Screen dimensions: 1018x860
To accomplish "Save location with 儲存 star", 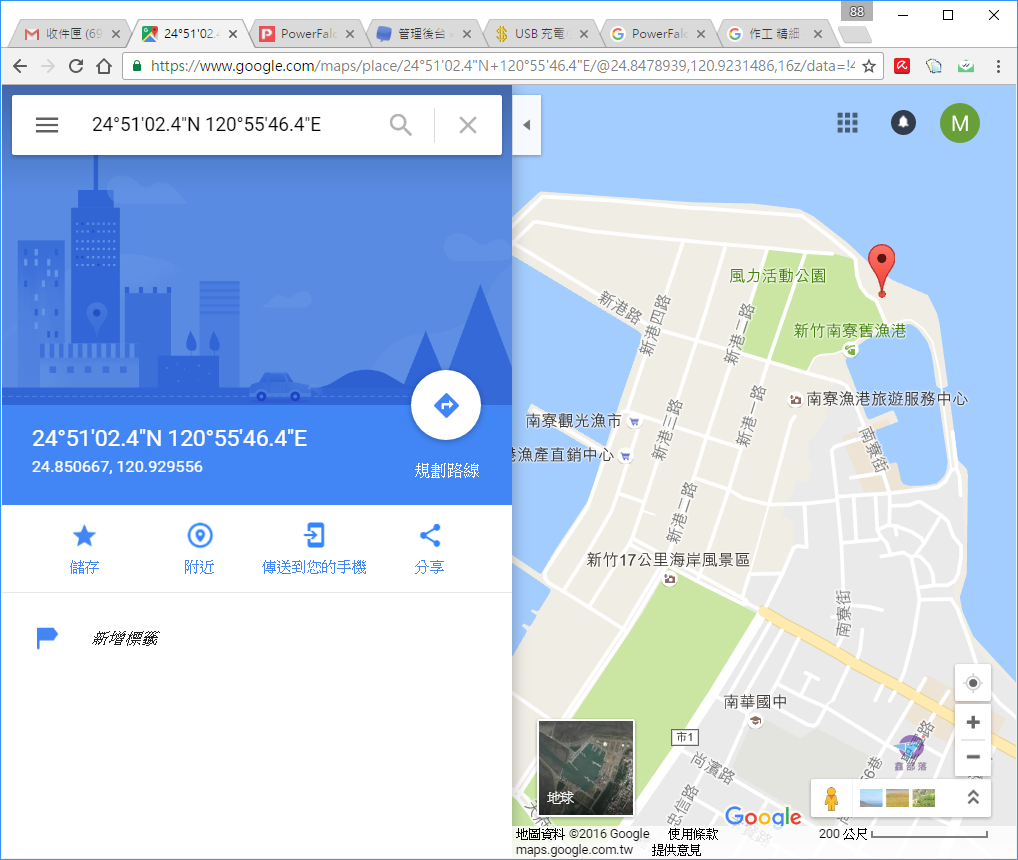I will point(84,549).
